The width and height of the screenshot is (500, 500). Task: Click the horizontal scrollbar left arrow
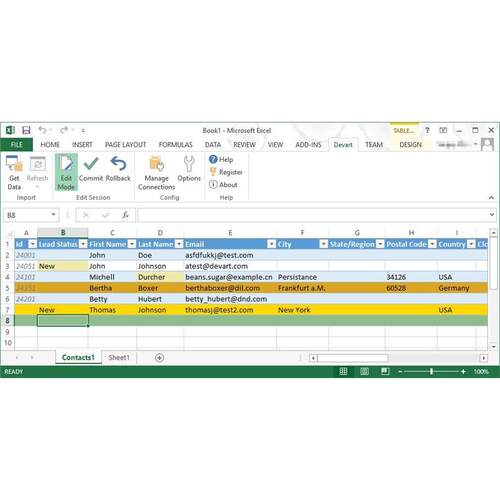313,358
